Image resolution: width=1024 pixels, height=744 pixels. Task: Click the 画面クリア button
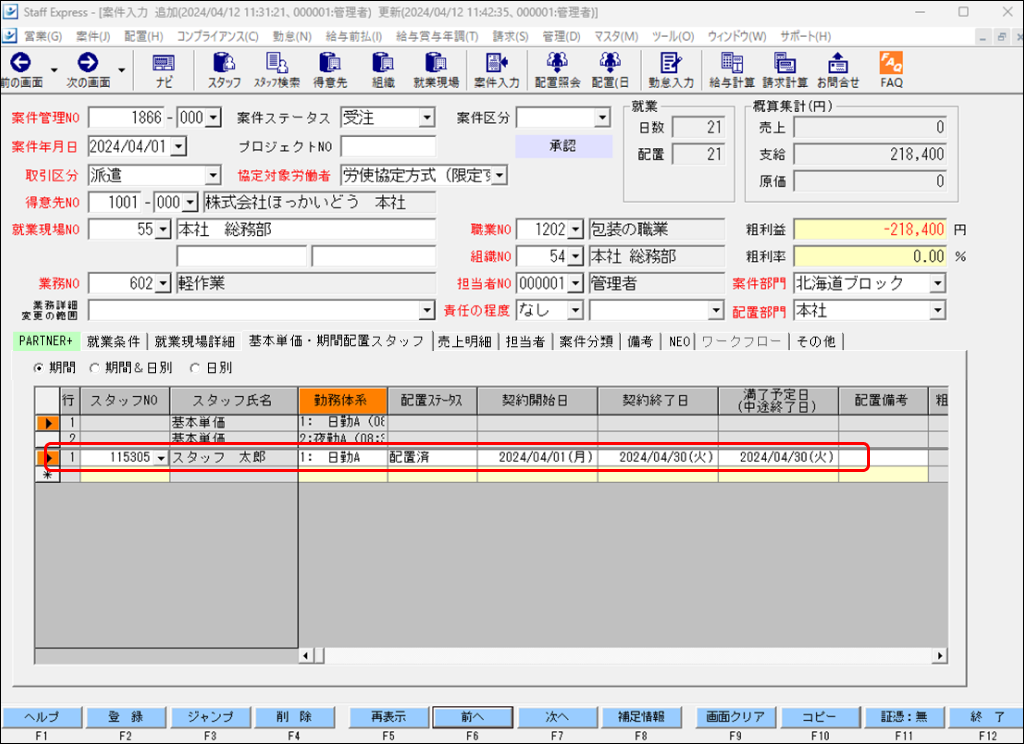click(x=735, y=717)
